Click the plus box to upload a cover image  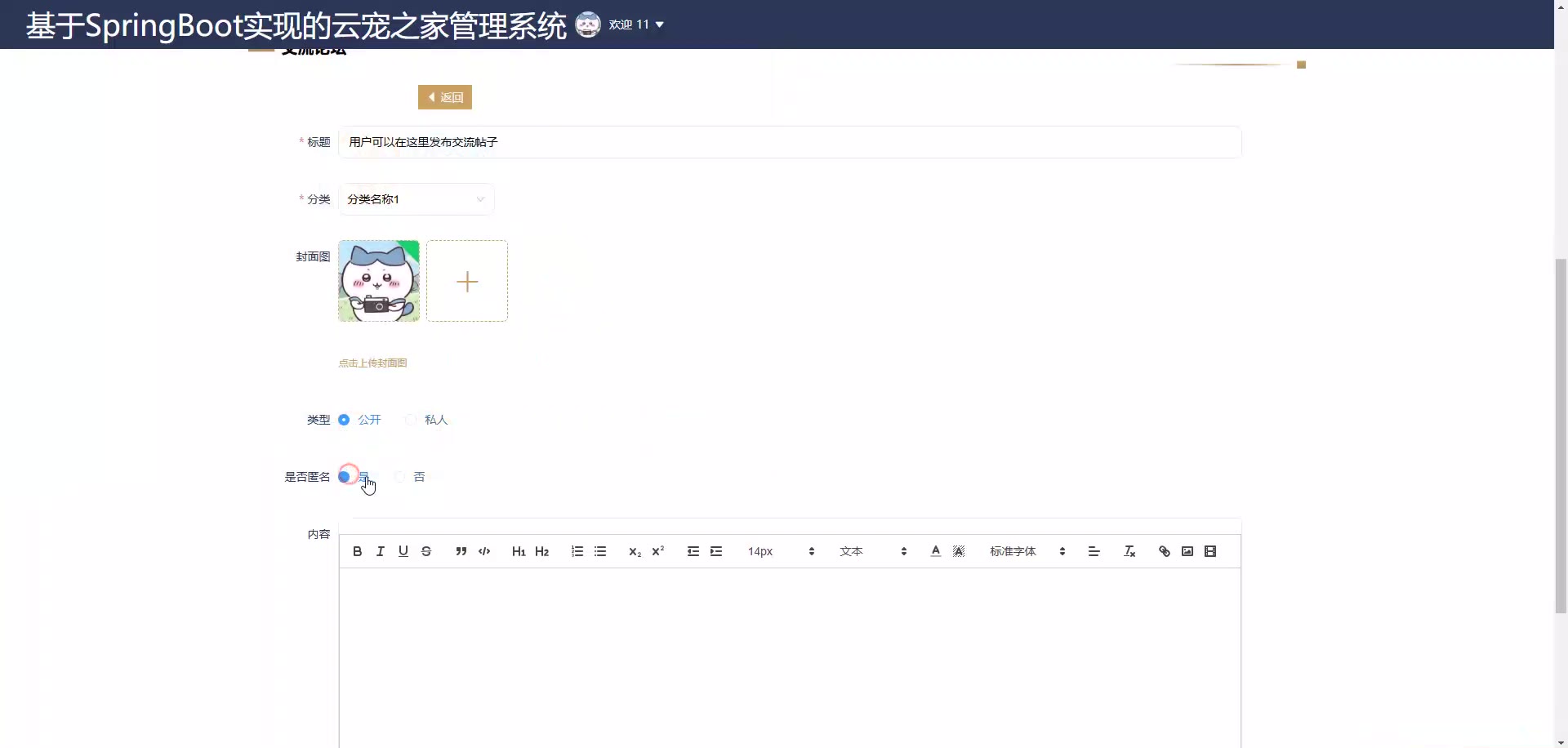click(x=467, y=281)
